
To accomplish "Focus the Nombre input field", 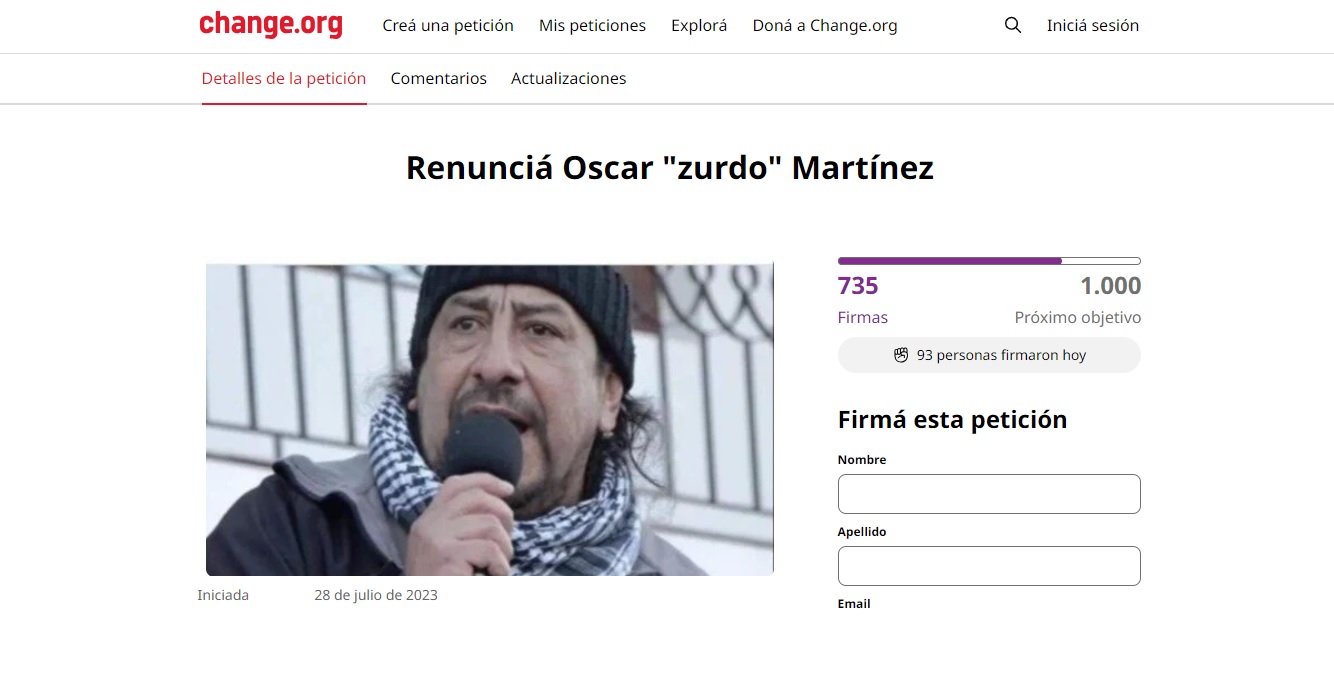I will [989, 494].
